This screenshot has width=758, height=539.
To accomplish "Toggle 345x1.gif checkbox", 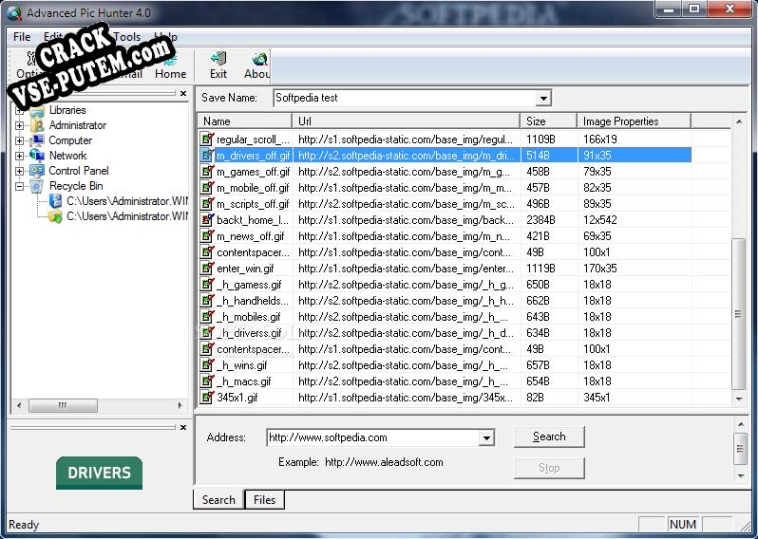I will [207, 397].
